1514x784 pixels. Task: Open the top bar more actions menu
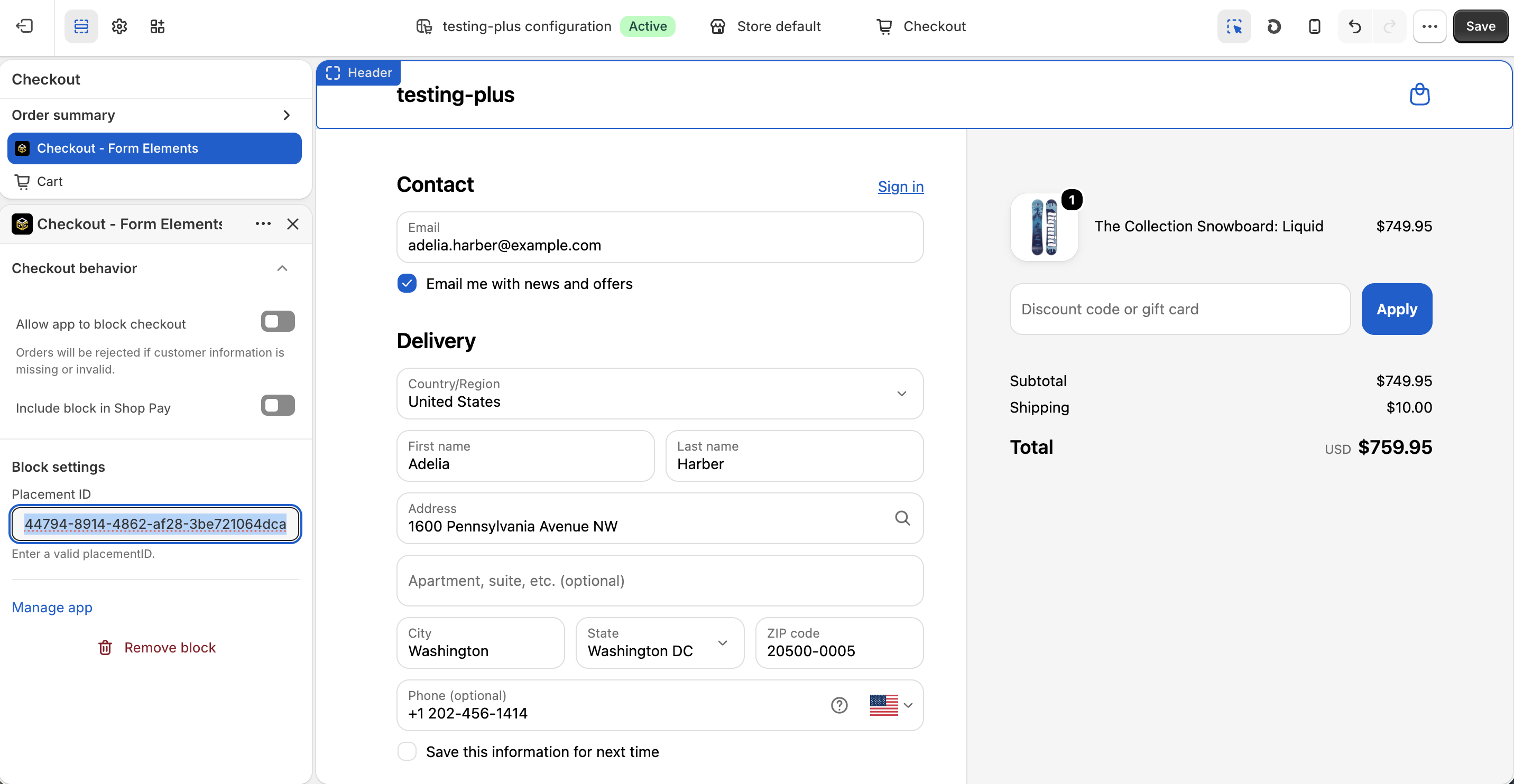1429,26
